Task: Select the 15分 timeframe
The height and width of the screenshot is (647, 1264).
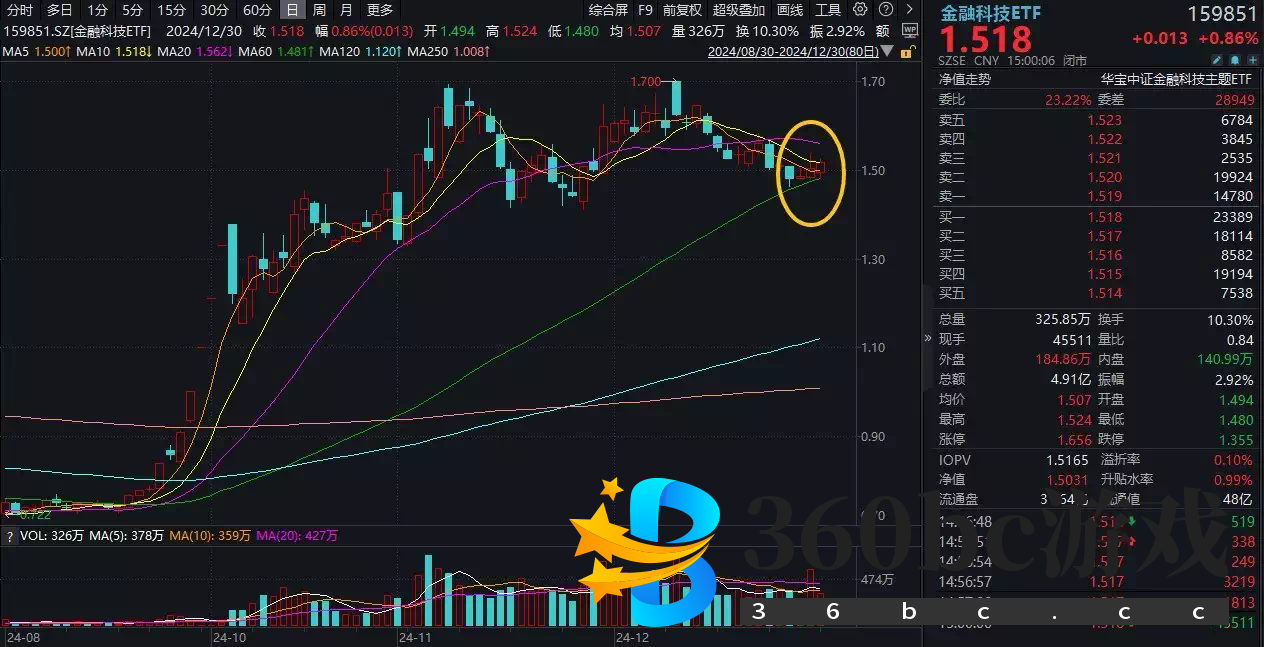Action: 172,10
